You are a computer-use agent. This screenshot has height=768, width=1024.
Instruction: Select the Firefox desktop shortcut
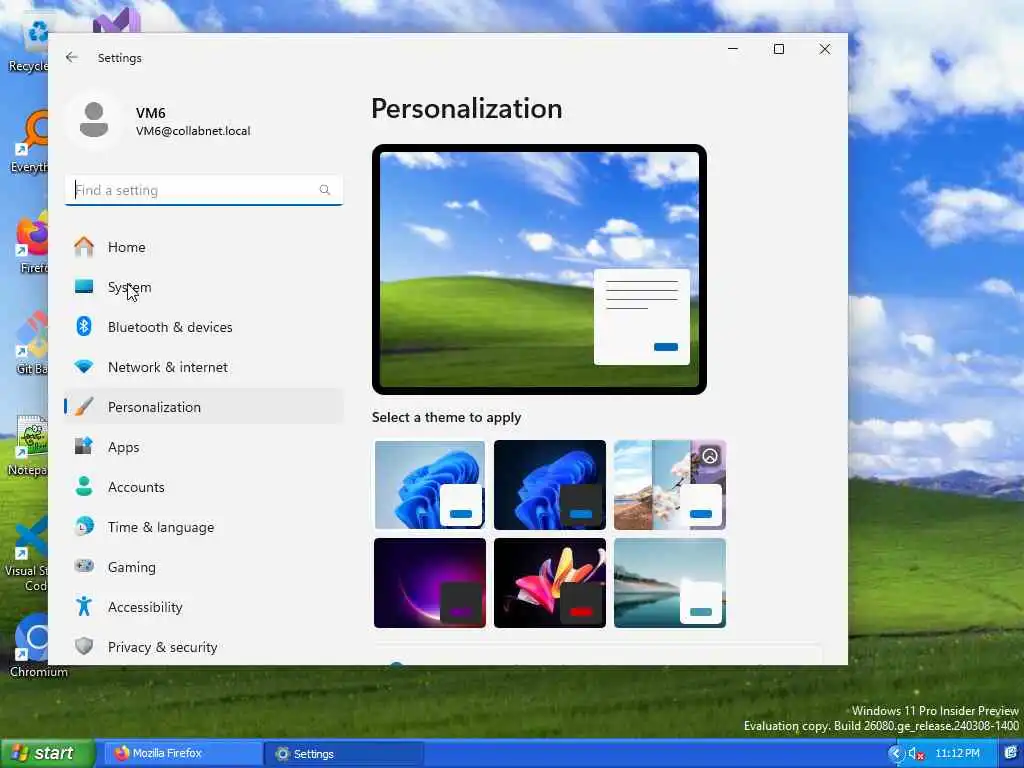point(33,243)
